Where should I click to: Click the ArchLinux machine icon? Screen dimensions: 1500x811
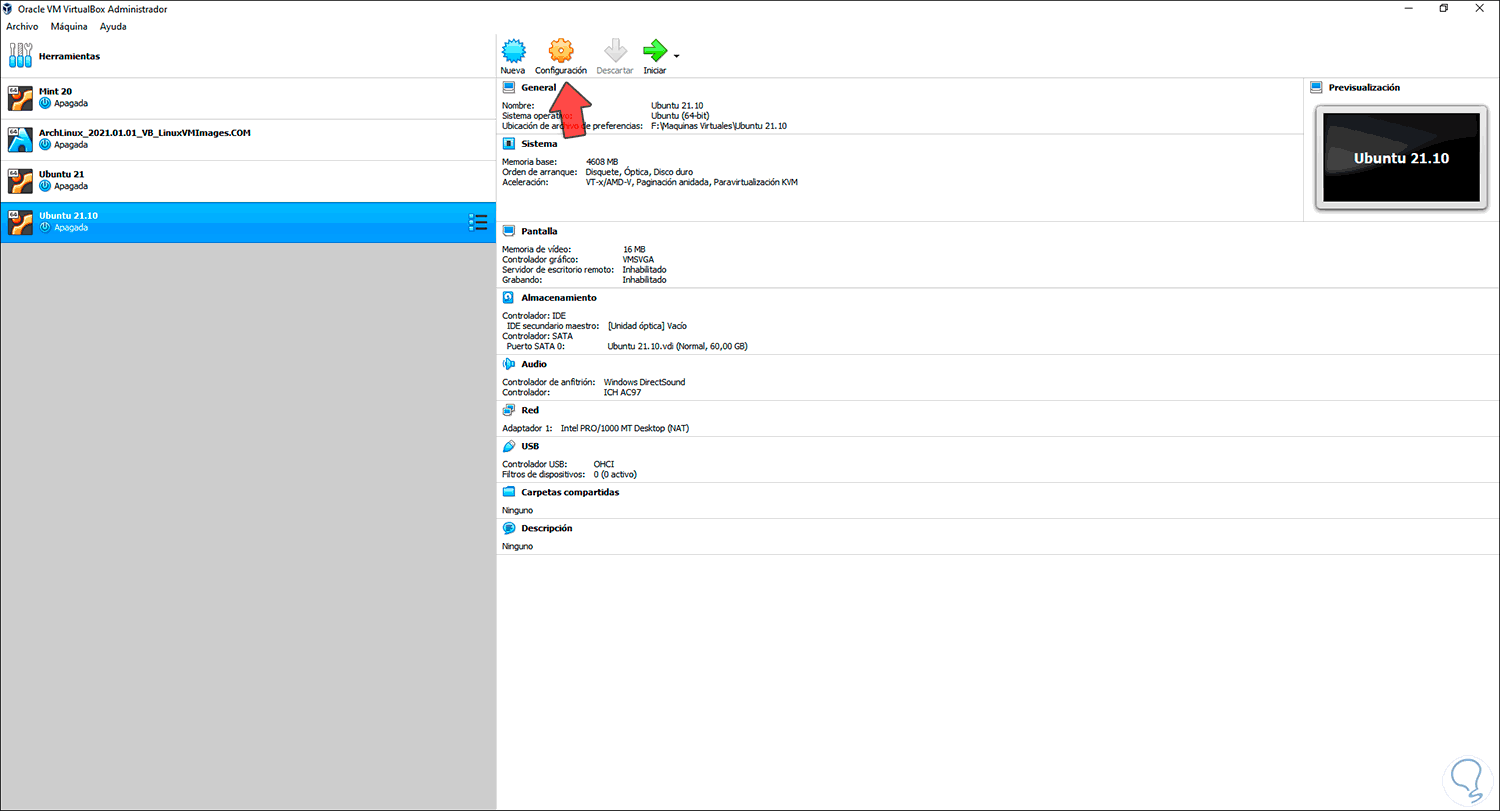[20, 138]
